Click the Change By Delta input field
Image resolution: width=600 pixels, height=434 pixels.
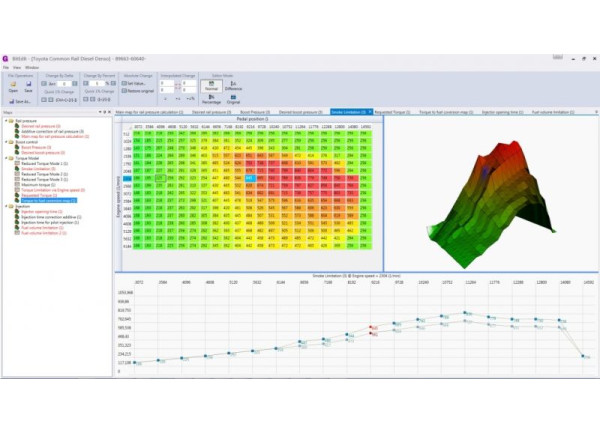[x=67, y=84]
